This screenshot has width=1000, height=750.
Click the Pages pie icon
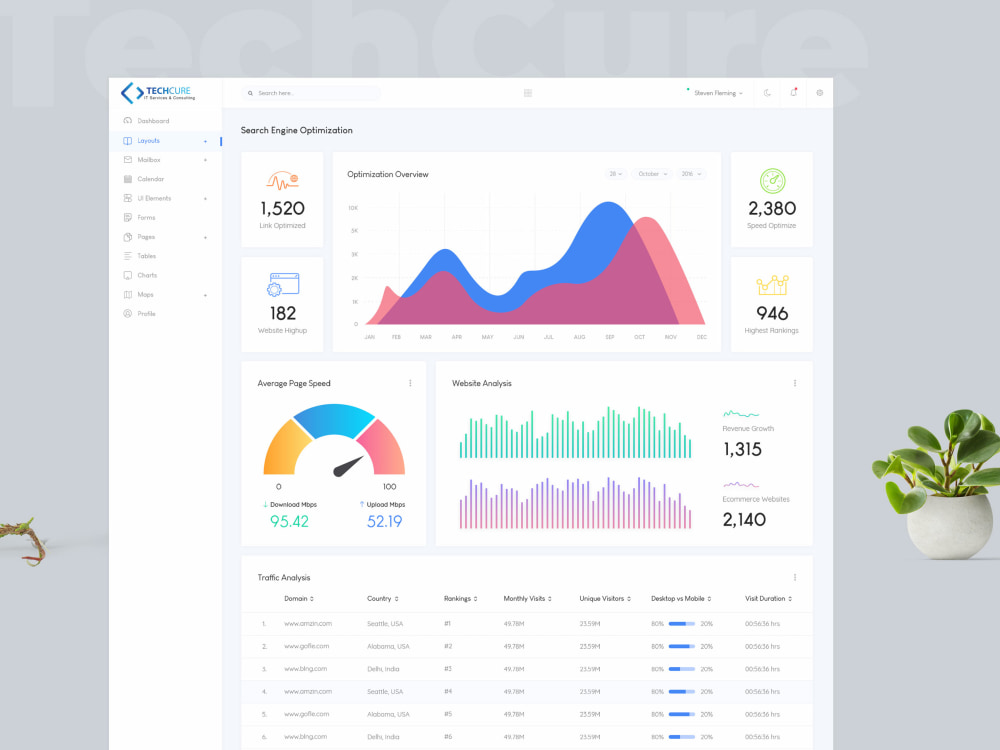(x=128, y=237)
